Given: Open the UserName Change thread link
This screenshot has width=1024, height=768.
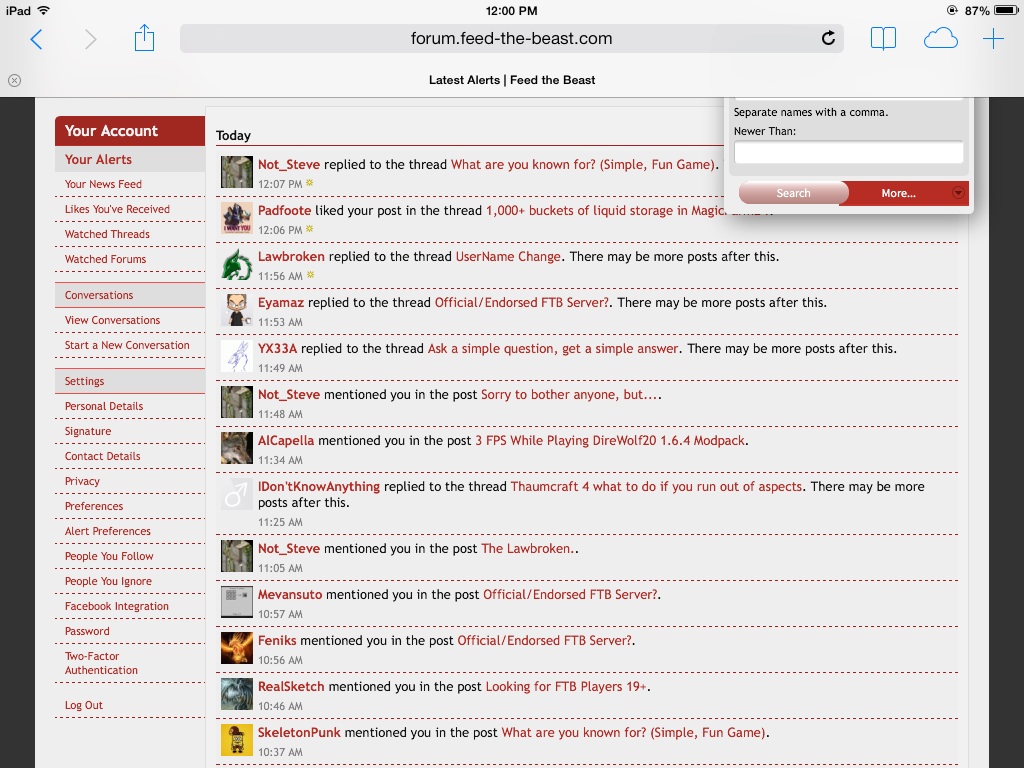Looking at the screenshot, I should (x=508, y=256).
